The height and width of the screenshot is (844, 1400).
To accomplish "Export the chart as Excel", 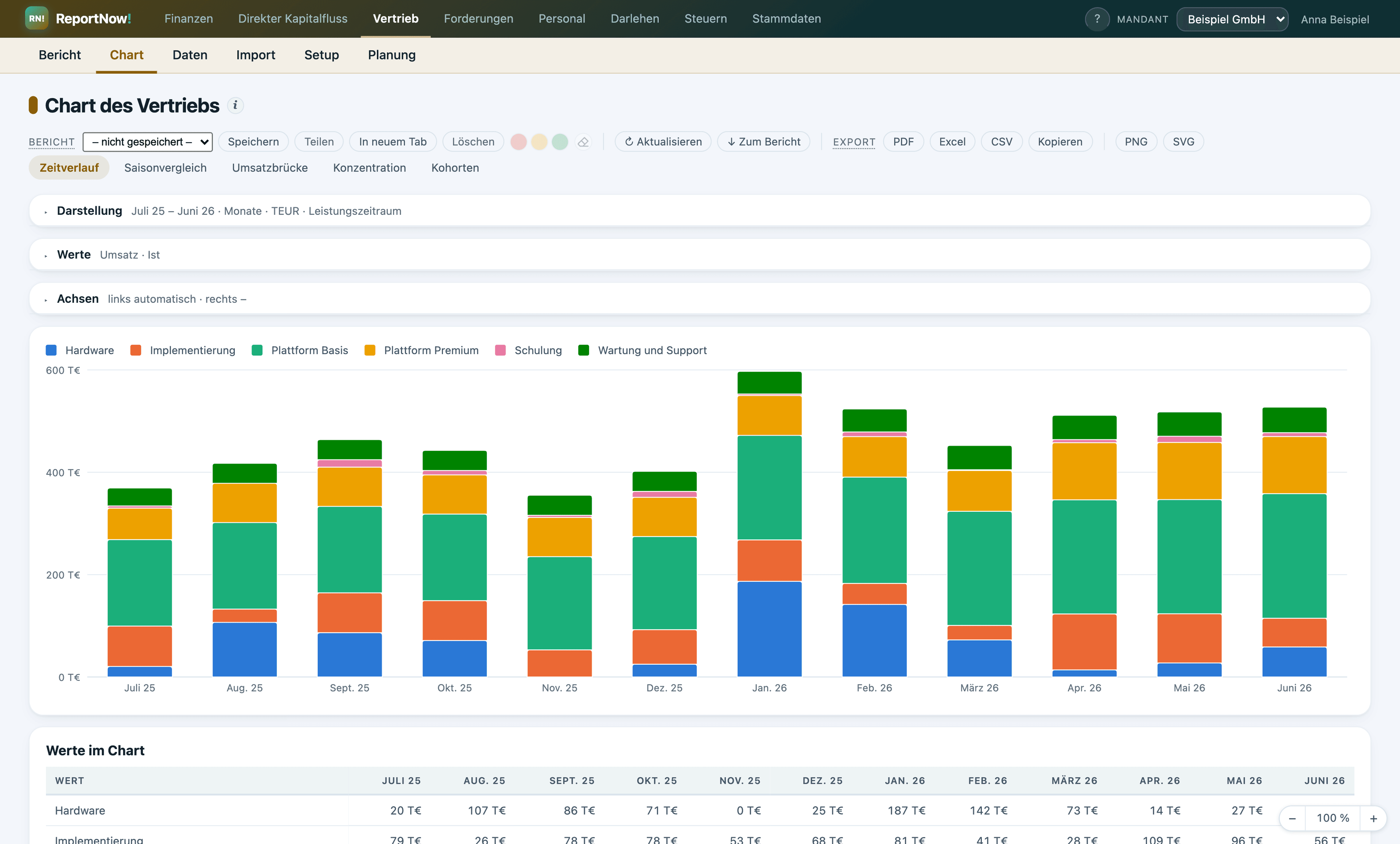I will (952, 142).
